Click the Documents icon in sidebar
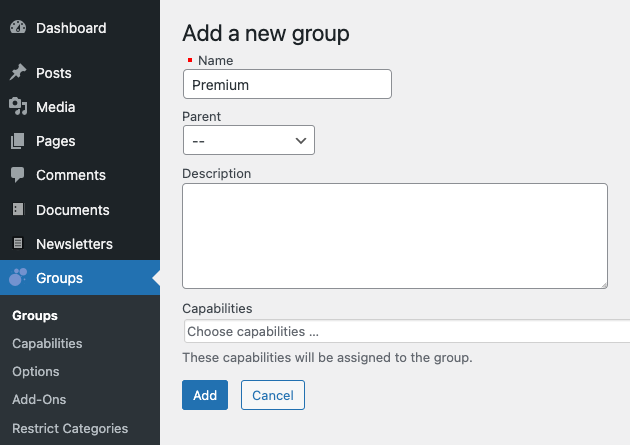The height and width of the screenshot is (445, 630). [18, 209]
